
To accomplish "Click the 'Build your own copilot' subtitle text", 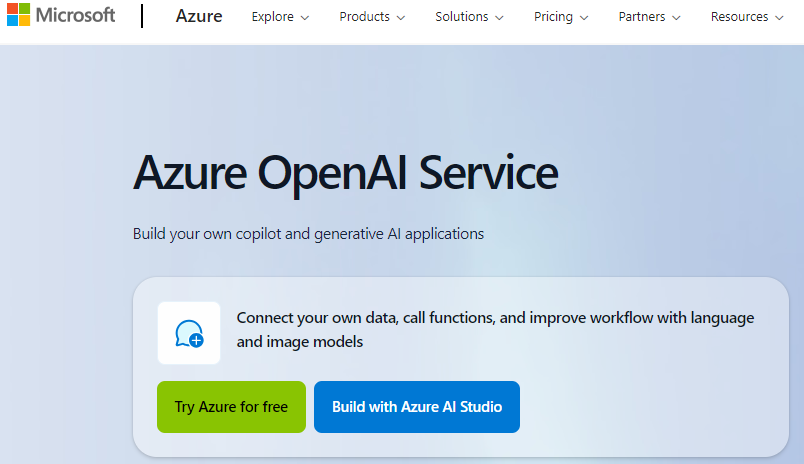I will click(x=308, y=234).
